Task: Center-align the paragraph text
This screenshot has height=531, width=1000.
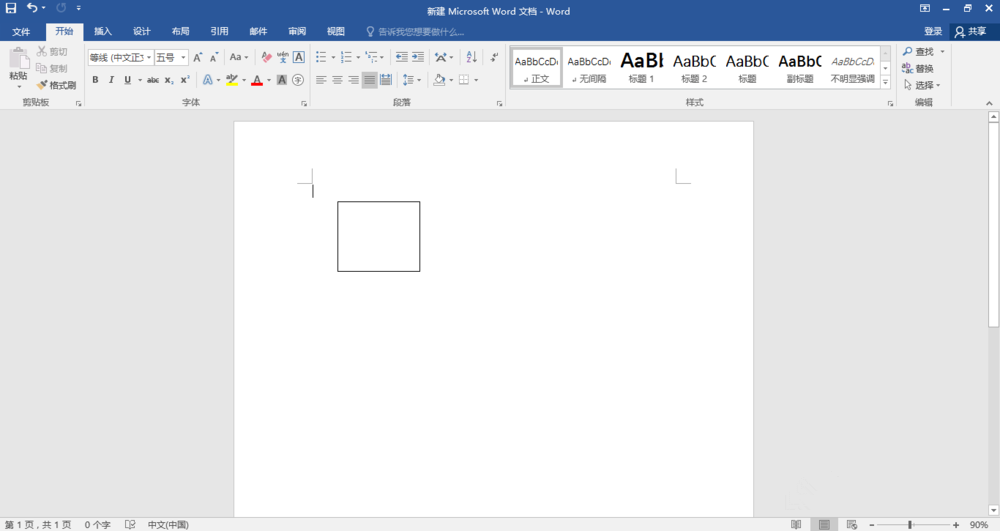Action: (338, 80)
